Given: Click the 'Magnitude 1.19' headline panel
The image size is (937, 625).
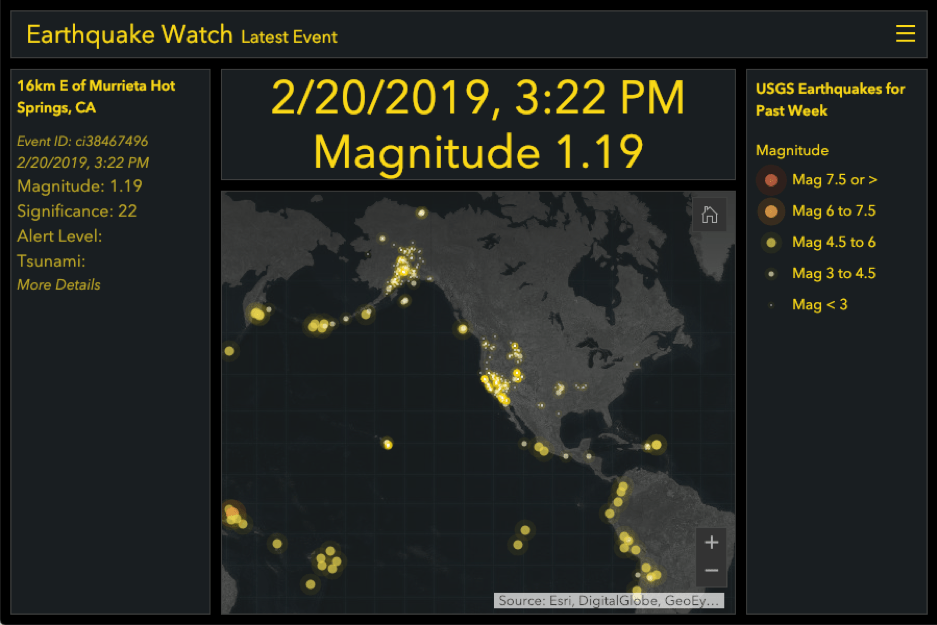Looking at the screenshot, I should tap(478, 152).
